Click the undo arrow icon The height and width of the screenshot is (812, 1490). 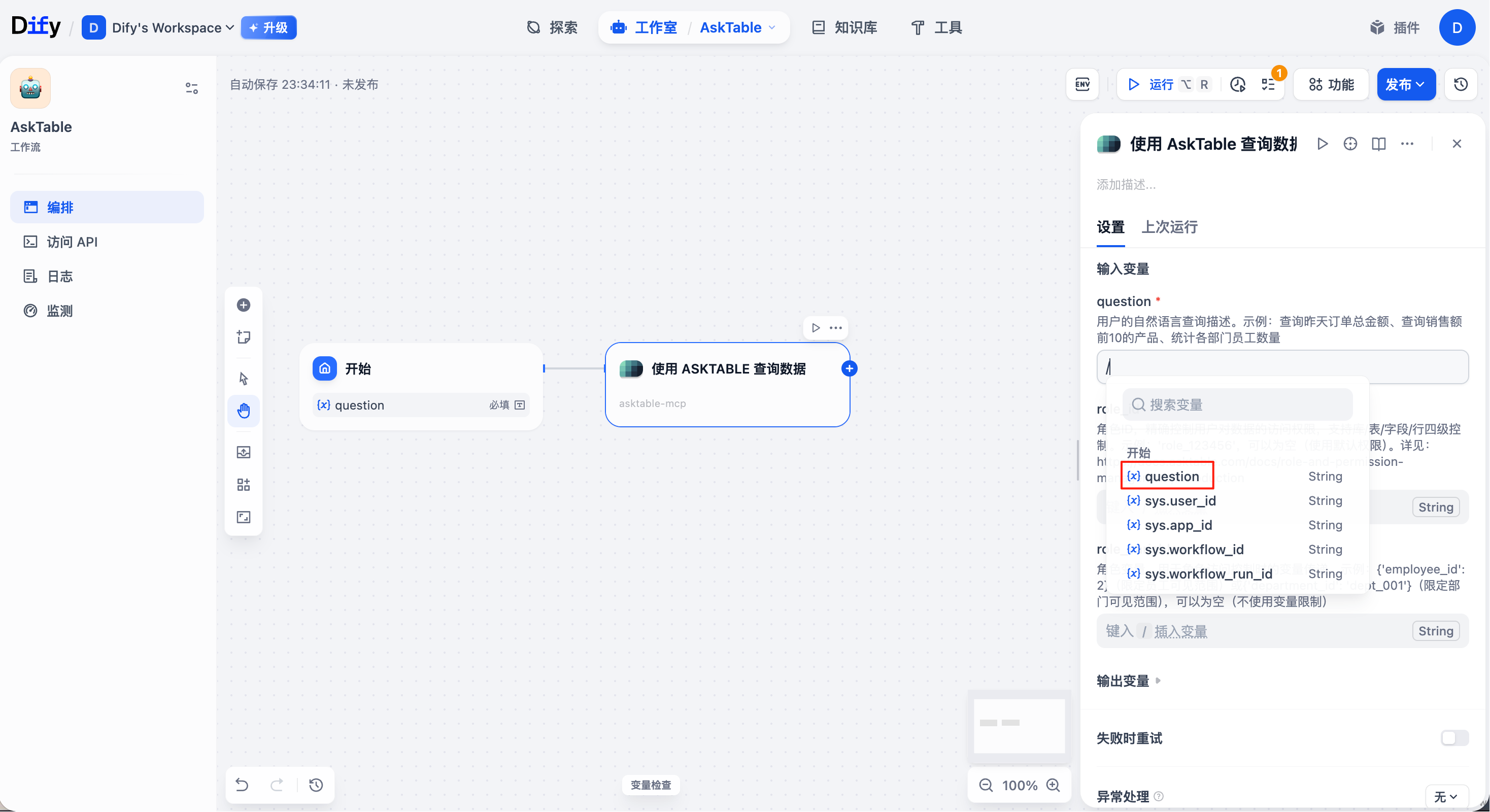point(243,785)
